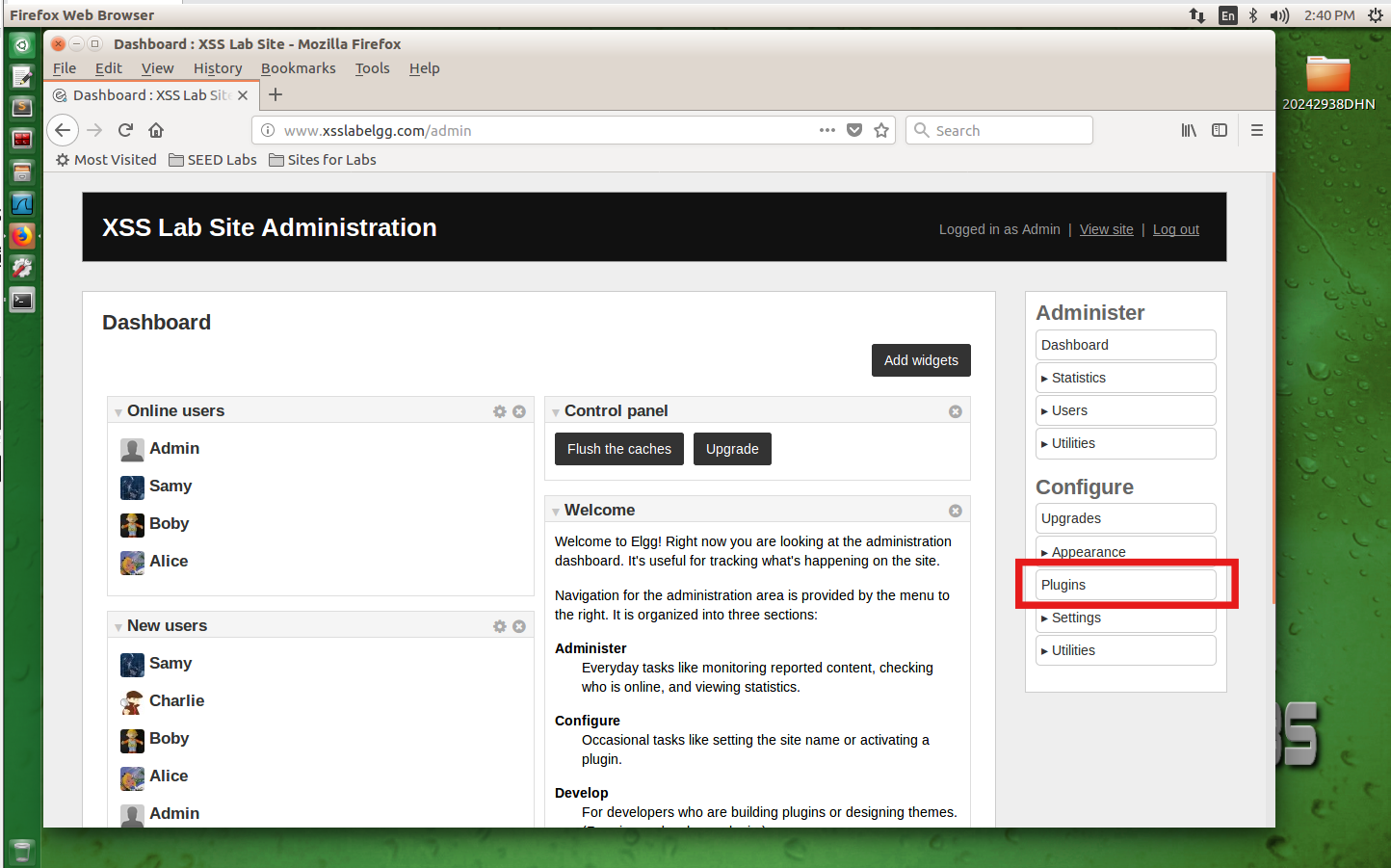Open the View menu
The image size is (1391, 868).
click(x=158, y=68)
